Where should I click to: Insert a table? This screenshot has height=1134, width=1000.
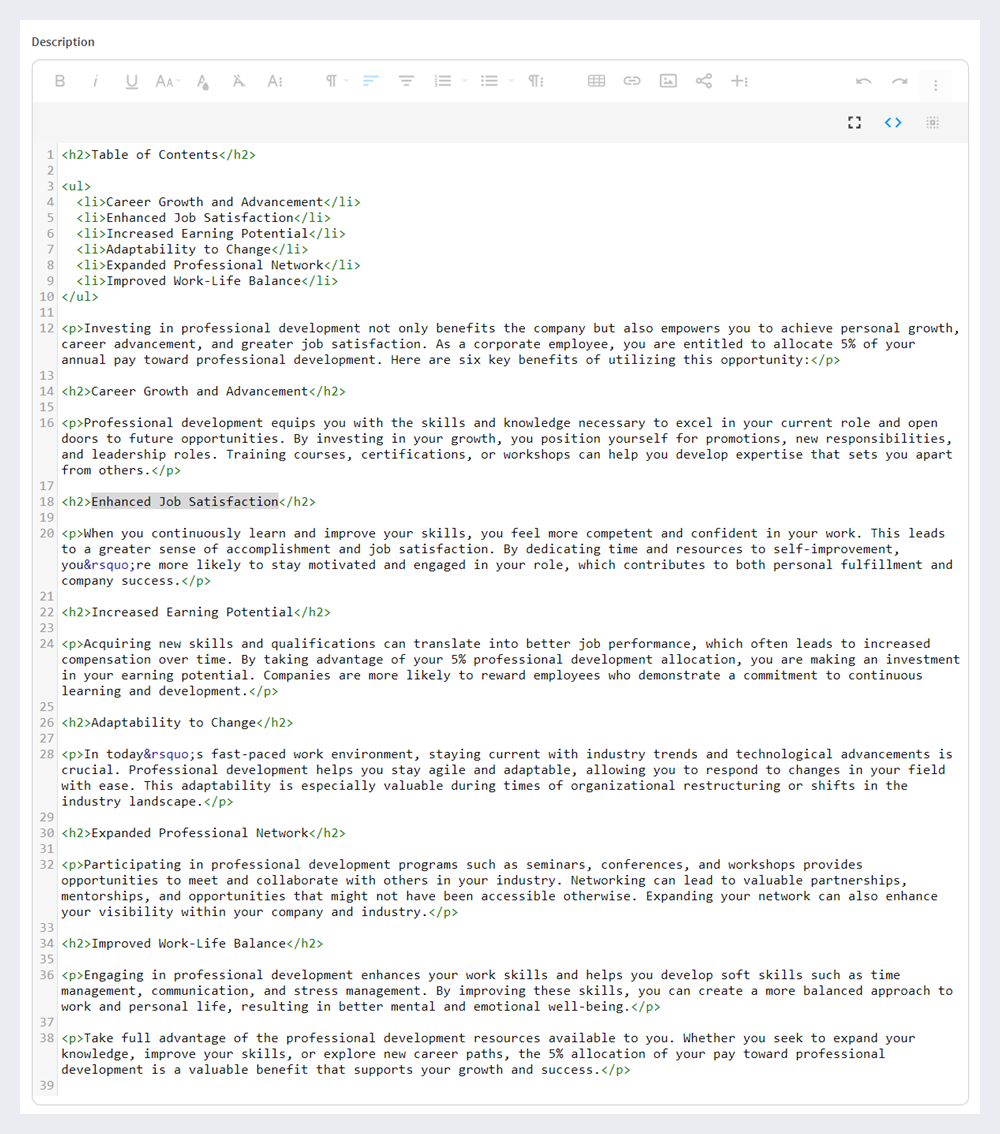596,81
